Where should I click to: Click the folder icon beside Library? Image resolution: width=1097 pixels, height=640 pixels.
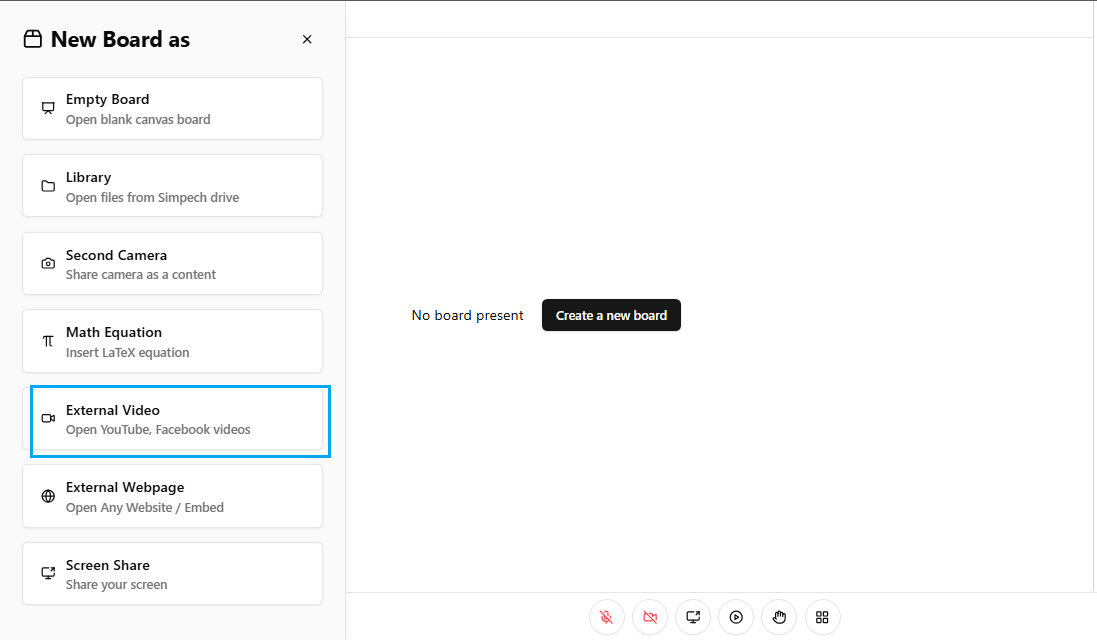pyautogui.click(x=48, y=186)
